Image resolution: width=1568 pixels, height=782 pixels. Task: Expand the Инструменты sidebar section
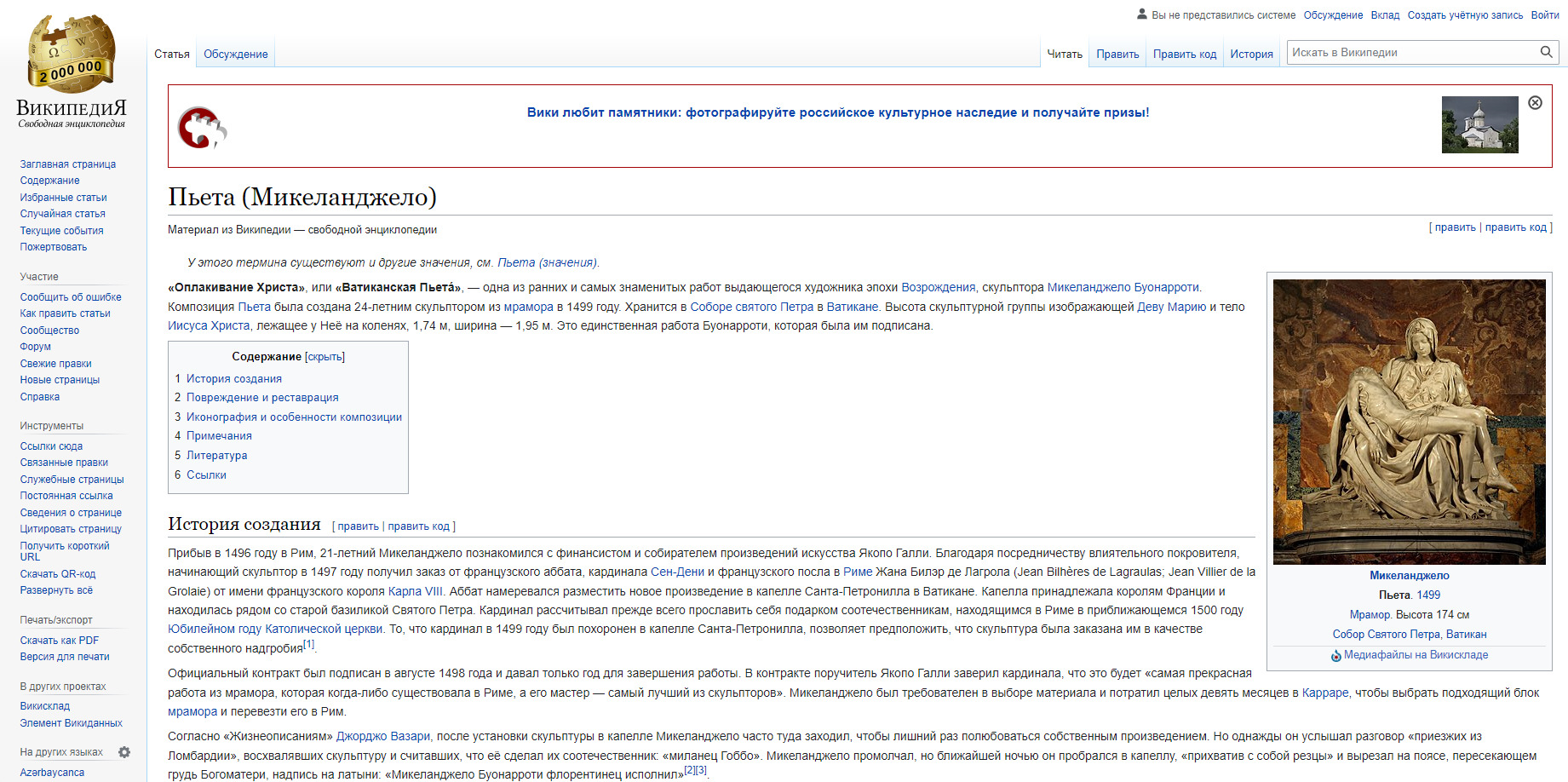point(52,426)
